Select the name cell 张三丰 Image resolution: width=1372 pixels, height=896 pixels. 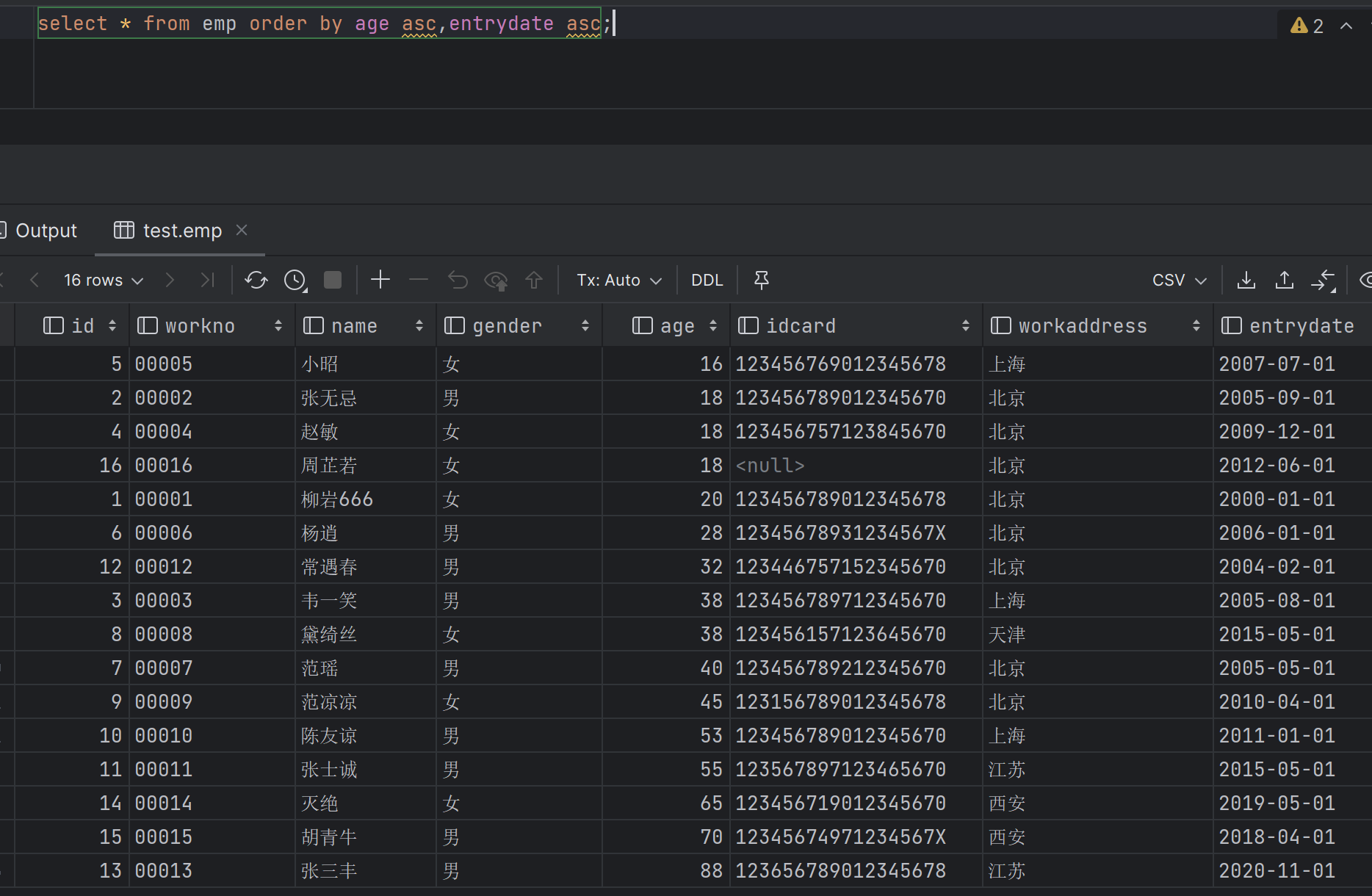366,871
